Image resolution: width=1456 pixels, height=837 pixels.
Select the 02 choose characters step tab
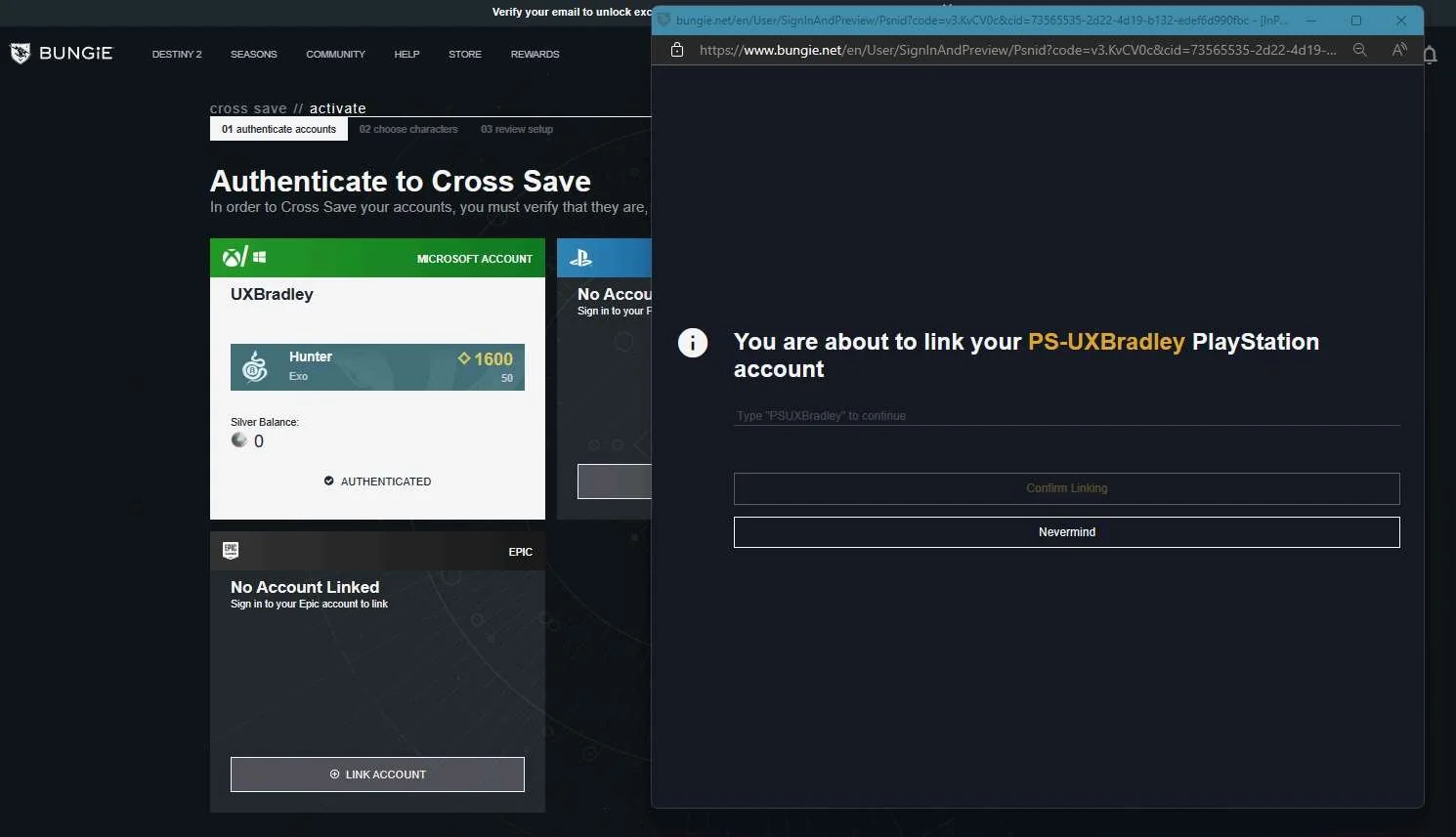coord(408,129)
